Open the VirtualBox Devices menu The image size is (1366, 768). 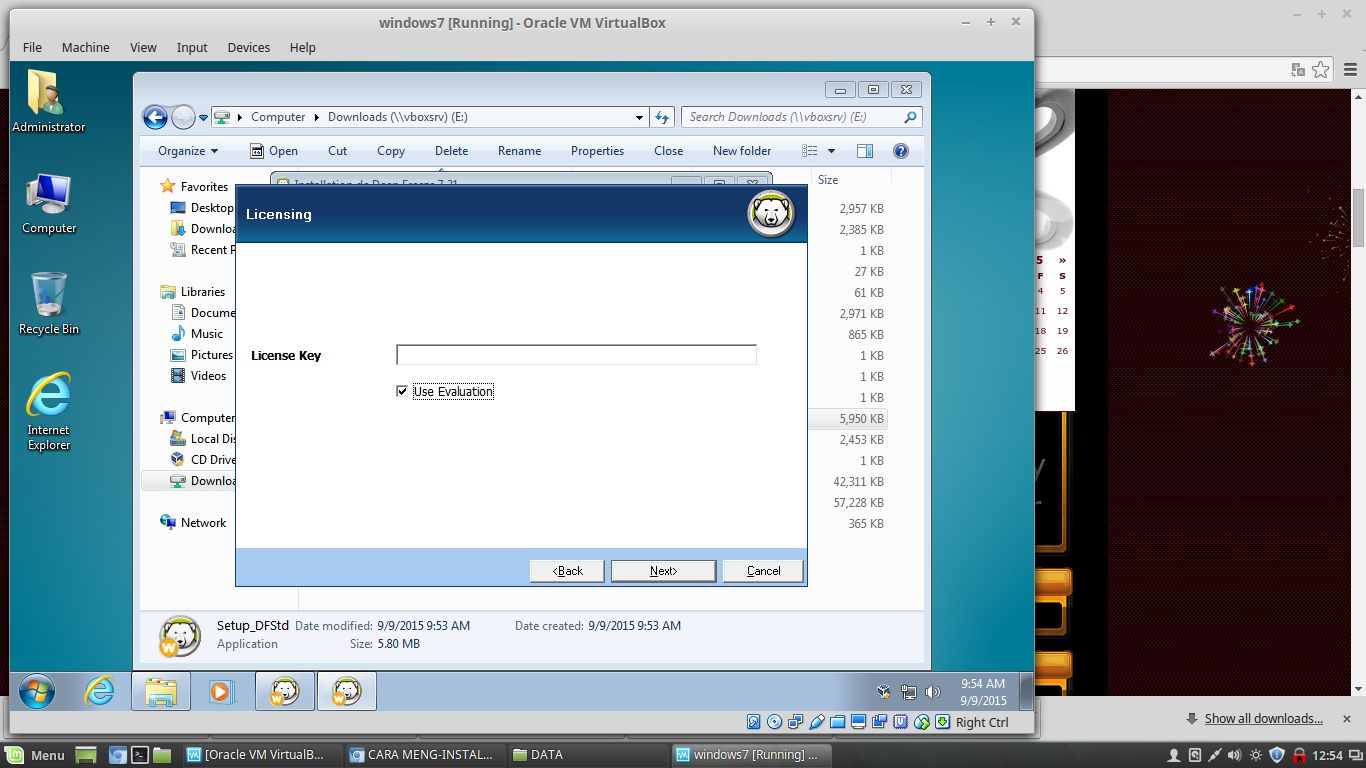click(248, 47)
